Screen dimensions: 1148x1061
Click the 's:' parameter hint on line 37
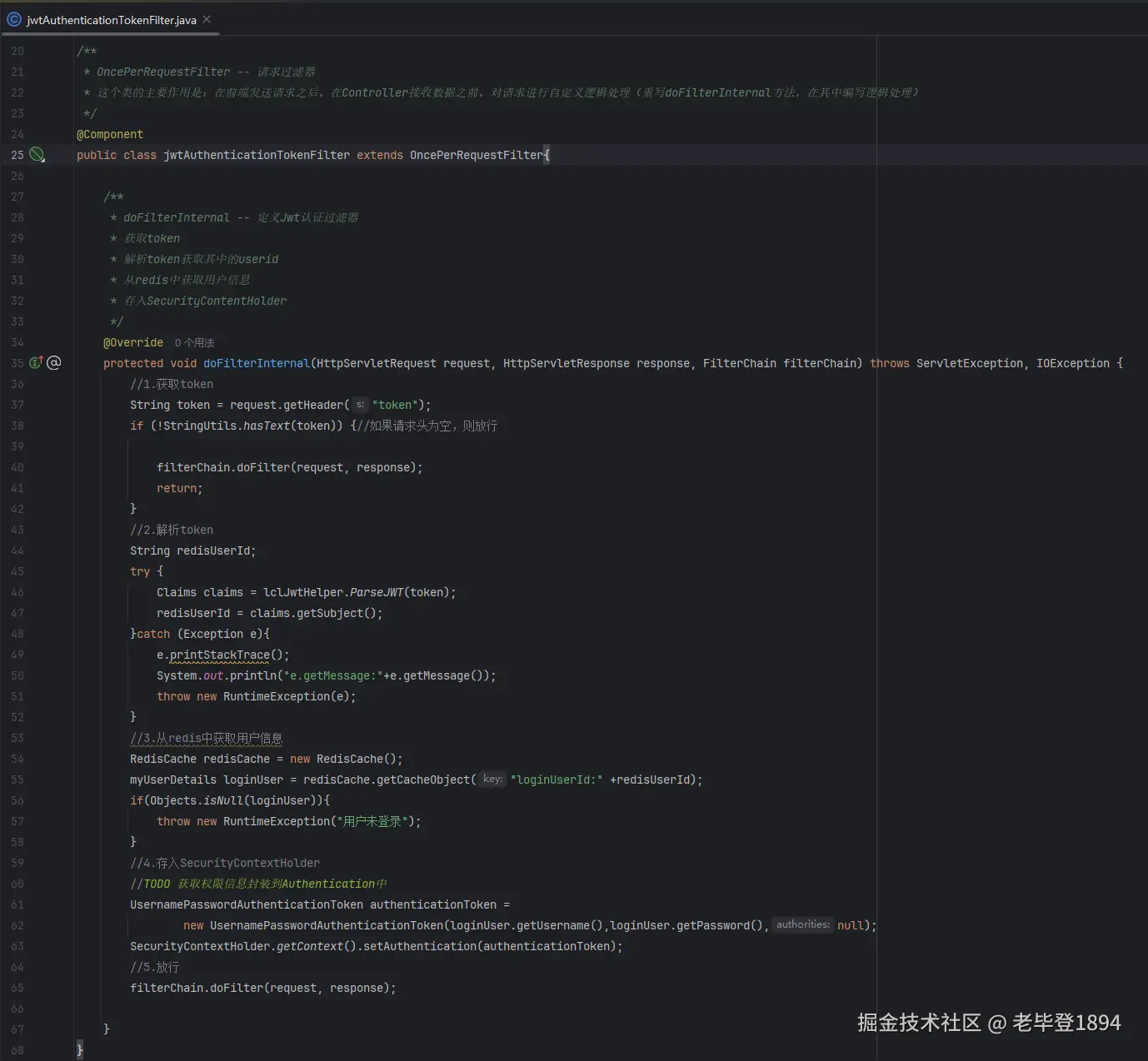point(360,404)
